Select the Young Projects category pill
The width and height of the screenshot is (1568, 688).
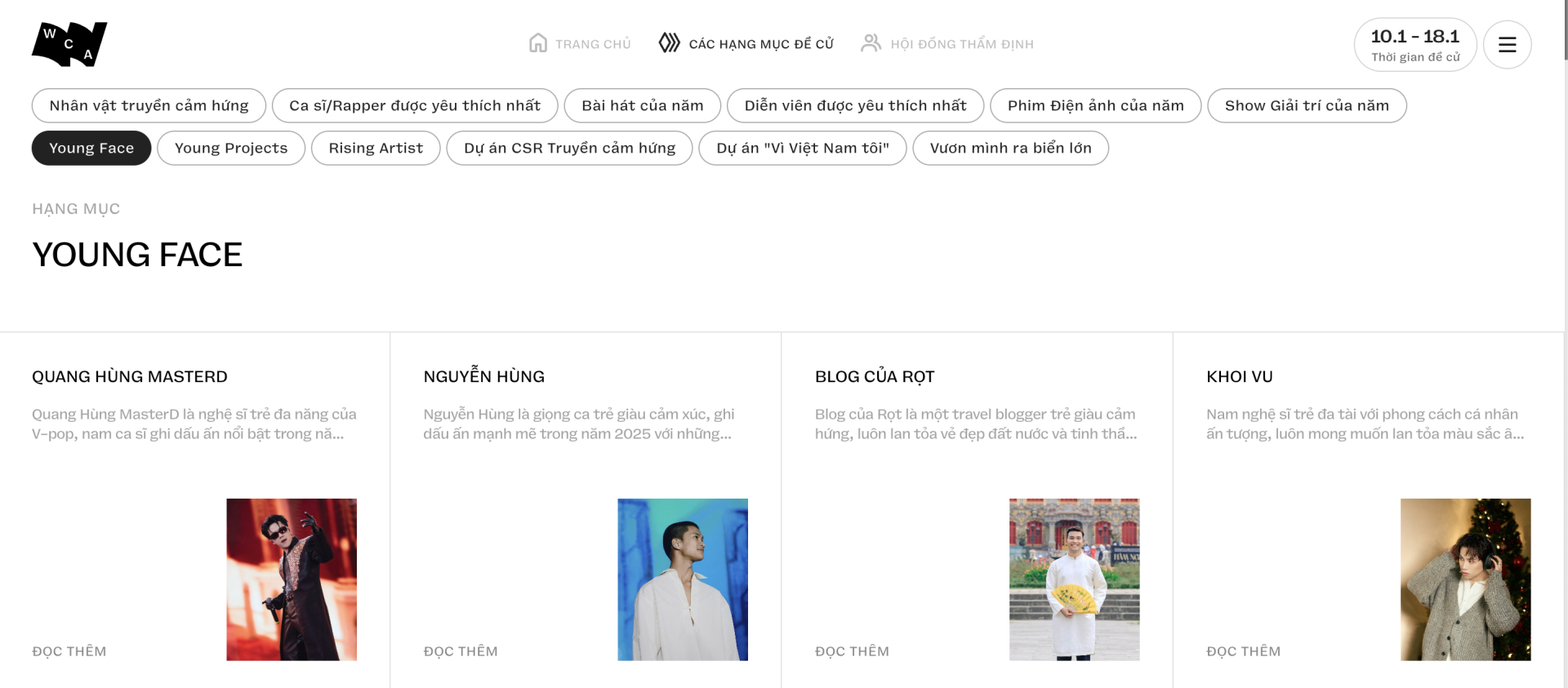coord(231,148)
